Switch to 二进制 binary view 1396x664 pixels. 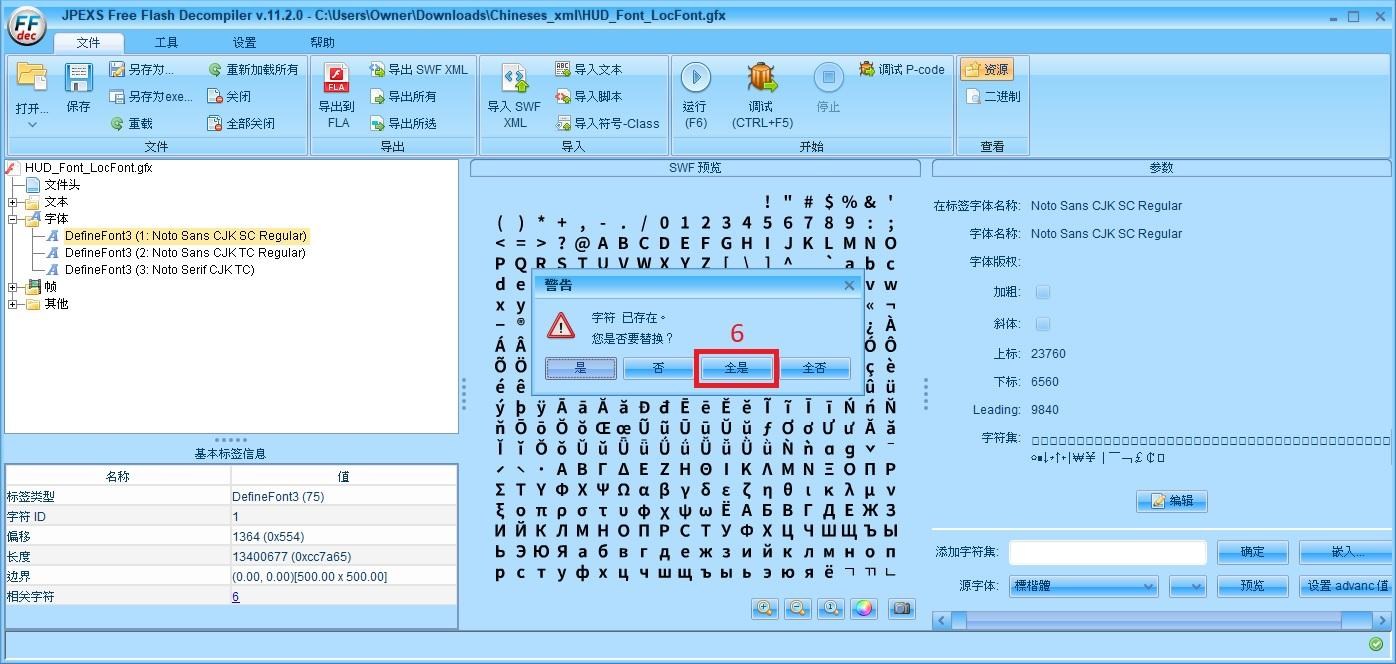coord(993,97)
